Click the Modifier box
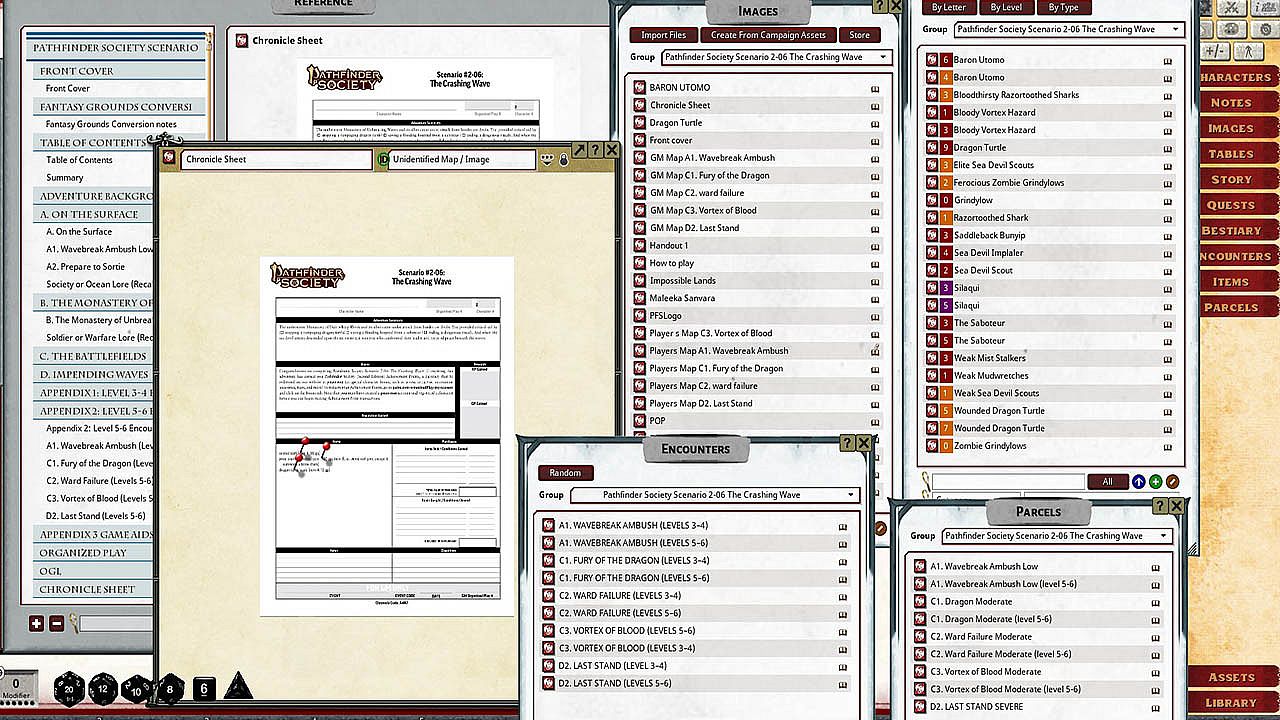 coord(16,688)
